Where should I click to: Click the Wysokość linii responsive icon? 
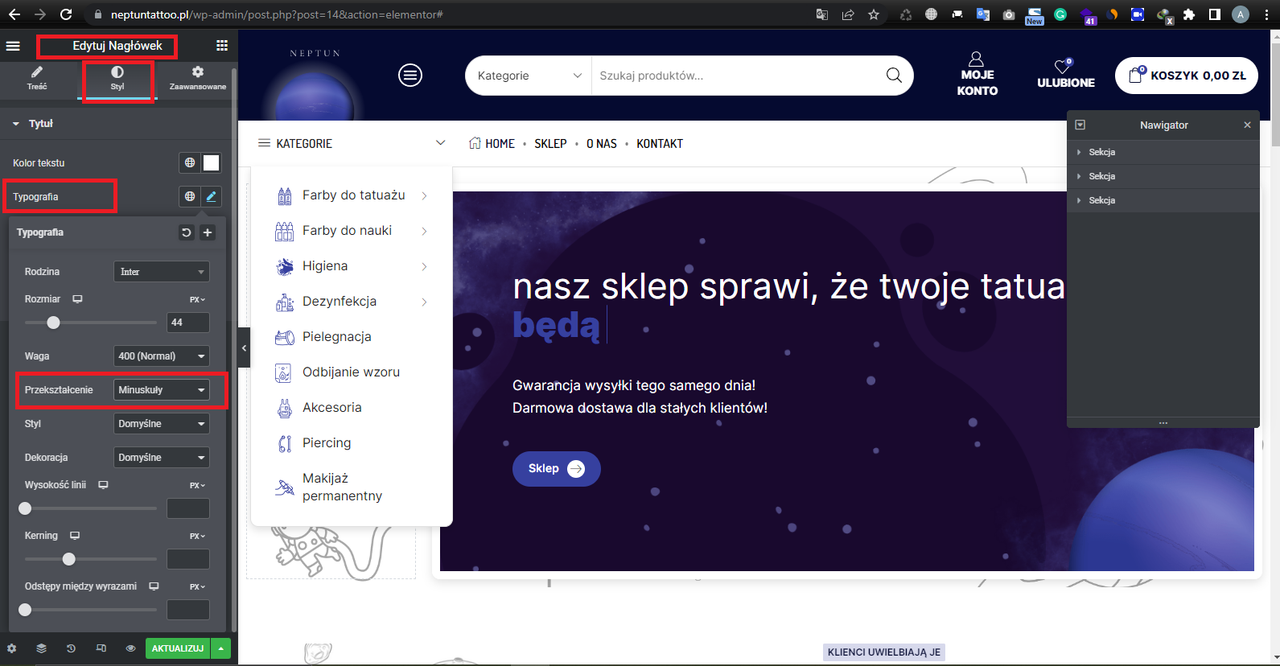[103, 485]
